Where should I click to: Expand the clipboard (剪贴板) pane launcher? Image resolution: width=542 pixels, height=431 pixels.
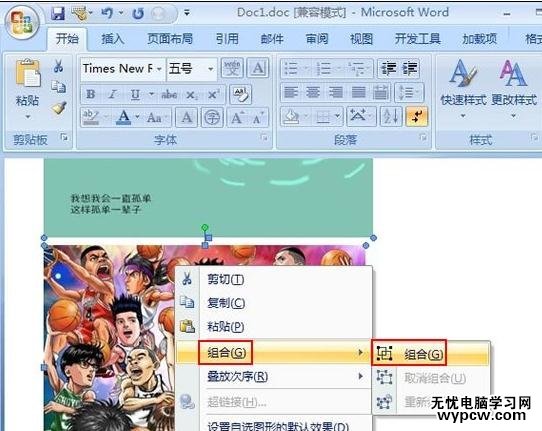pos(64,138)
